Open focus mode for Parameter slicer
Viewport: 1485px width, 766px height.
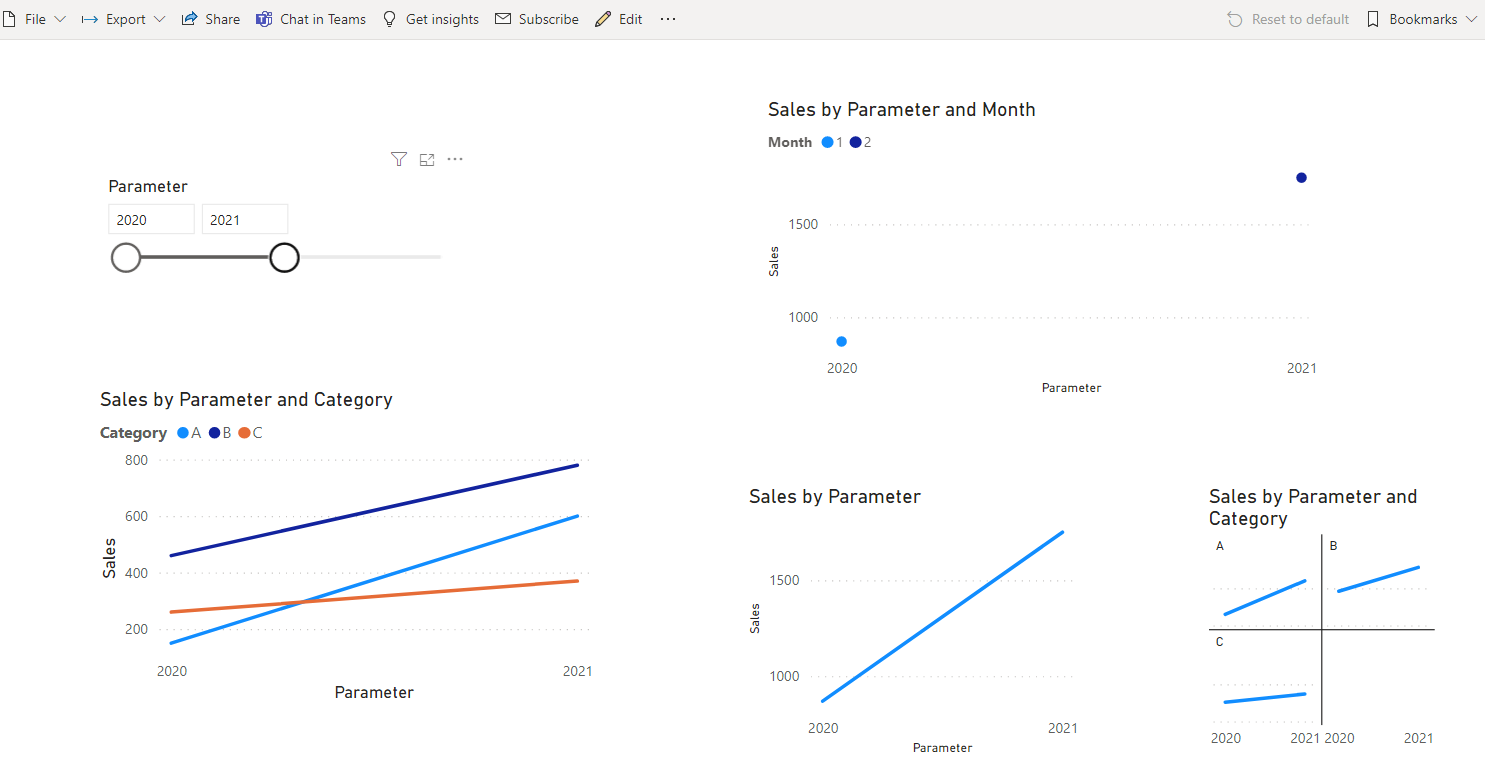coord(427,159)
